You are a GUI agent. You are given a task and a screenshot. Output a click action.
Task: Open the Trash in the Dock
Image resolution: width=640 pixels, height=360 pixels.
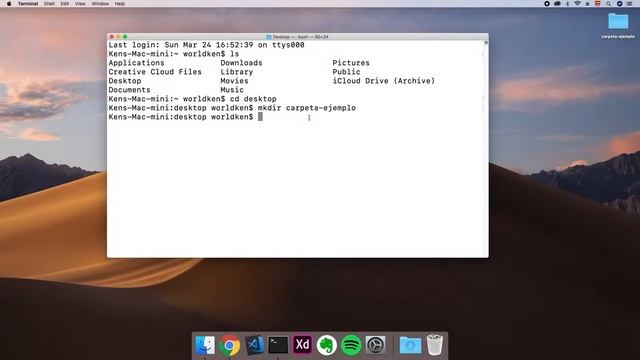coord(435,345)
